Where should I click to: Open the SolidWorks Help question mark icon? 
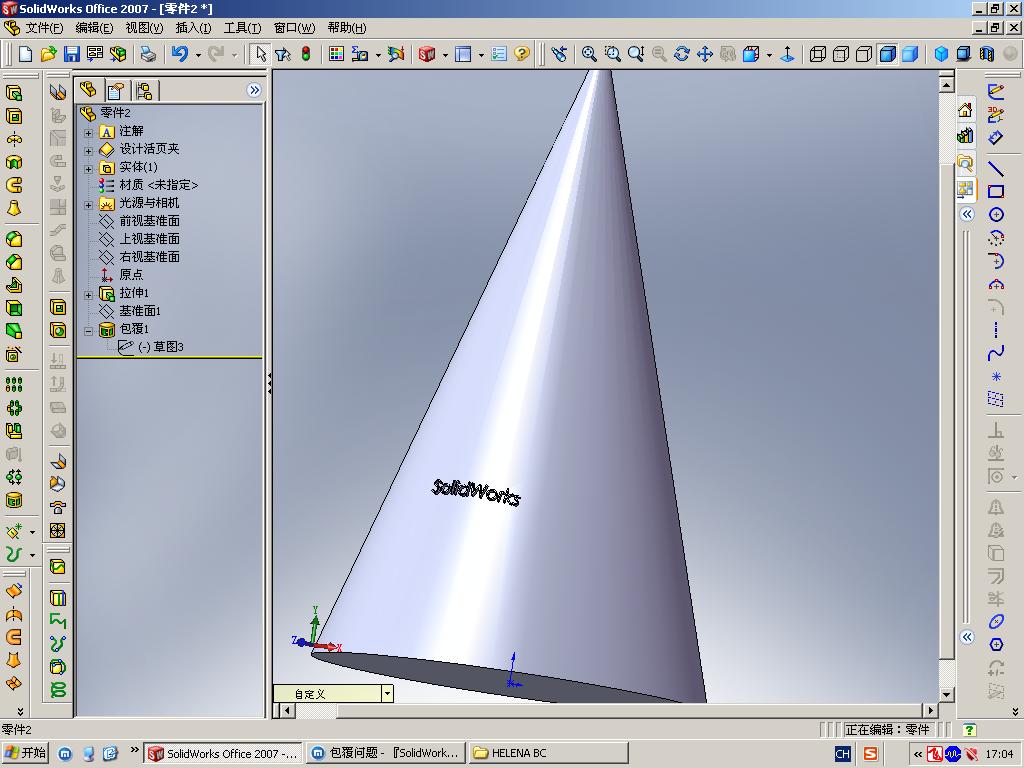[521, 54]
